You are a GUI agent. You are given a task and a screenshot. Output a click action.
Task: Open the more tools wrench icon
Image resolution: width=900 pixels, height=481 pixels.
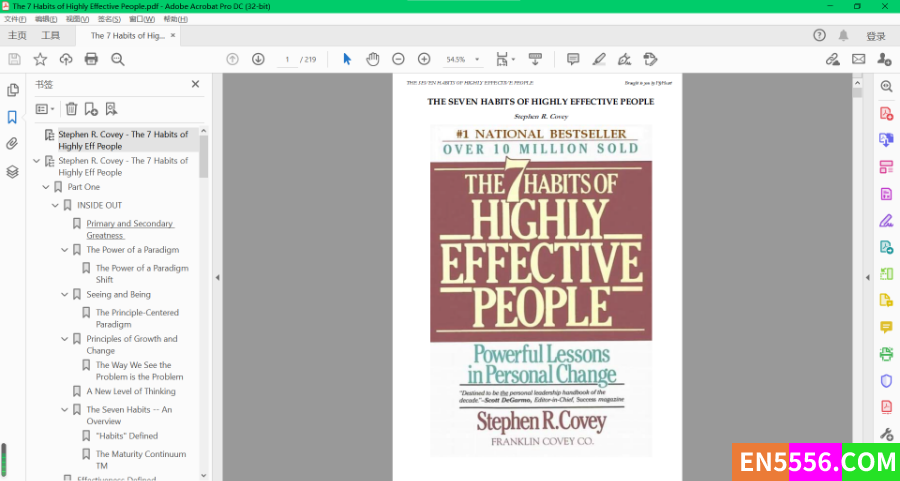pyautogui.click(x=886, y=434)
